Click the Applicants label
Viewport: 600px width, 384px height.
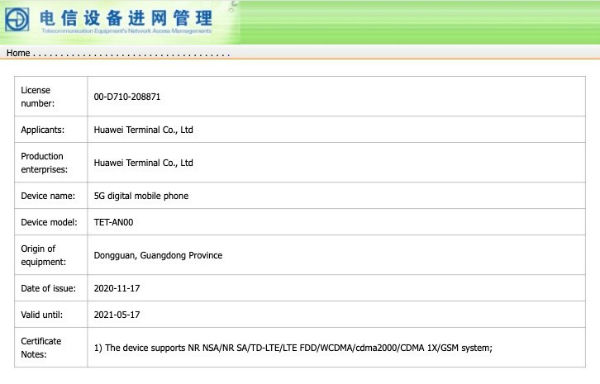[42, 130]
